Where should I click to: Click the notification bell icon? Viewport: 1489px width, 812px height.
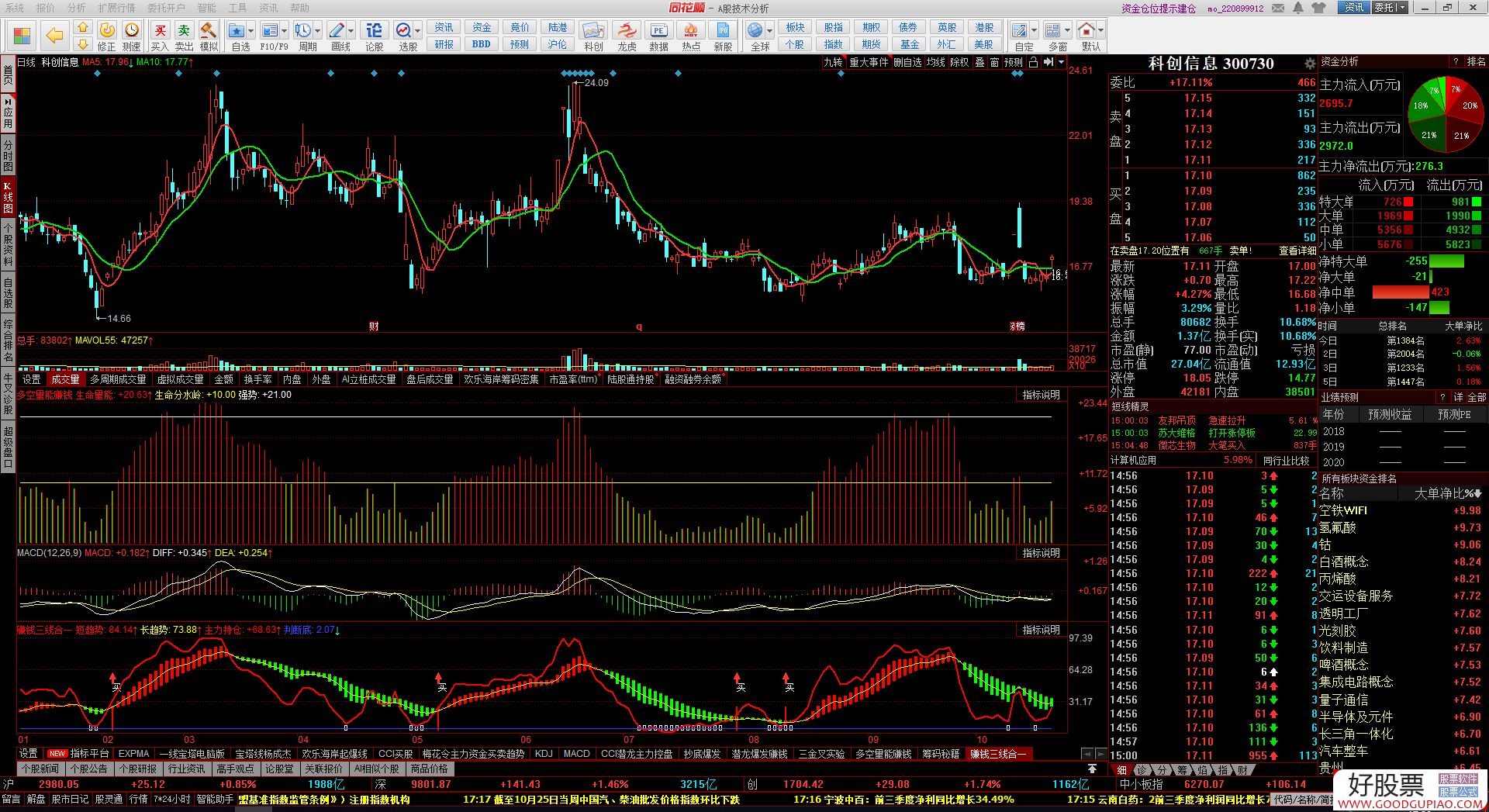(x=1298, y=8)
